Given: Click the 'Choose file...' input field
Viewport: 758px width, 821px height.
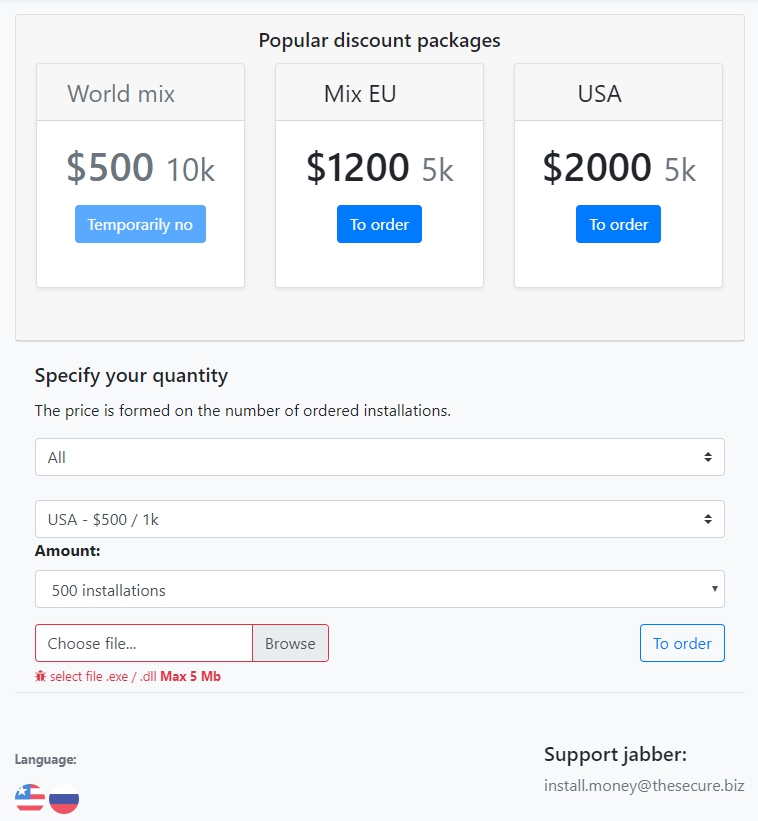Looking at the screenshot, I should [144, 643].
